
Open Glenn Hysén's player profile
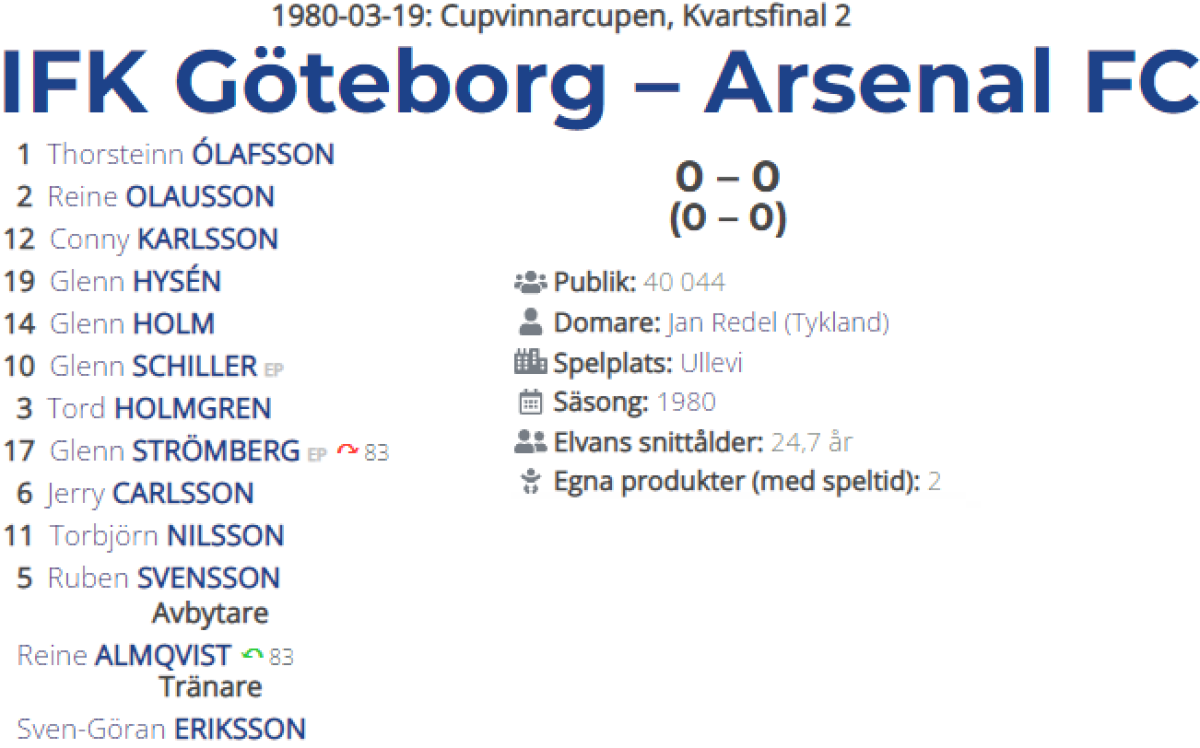(x=135, y=282)
